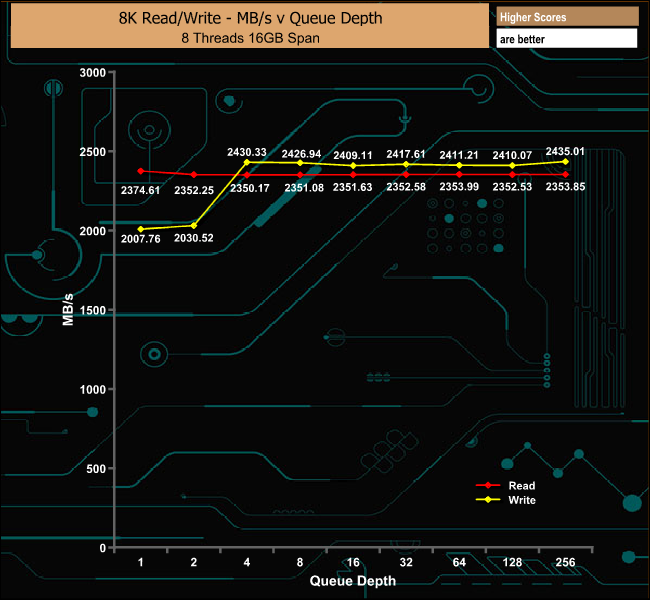The image size is (650, 600).
Task: Select the Read legend label
Action: pyautogui.click(x=521, y=486)
